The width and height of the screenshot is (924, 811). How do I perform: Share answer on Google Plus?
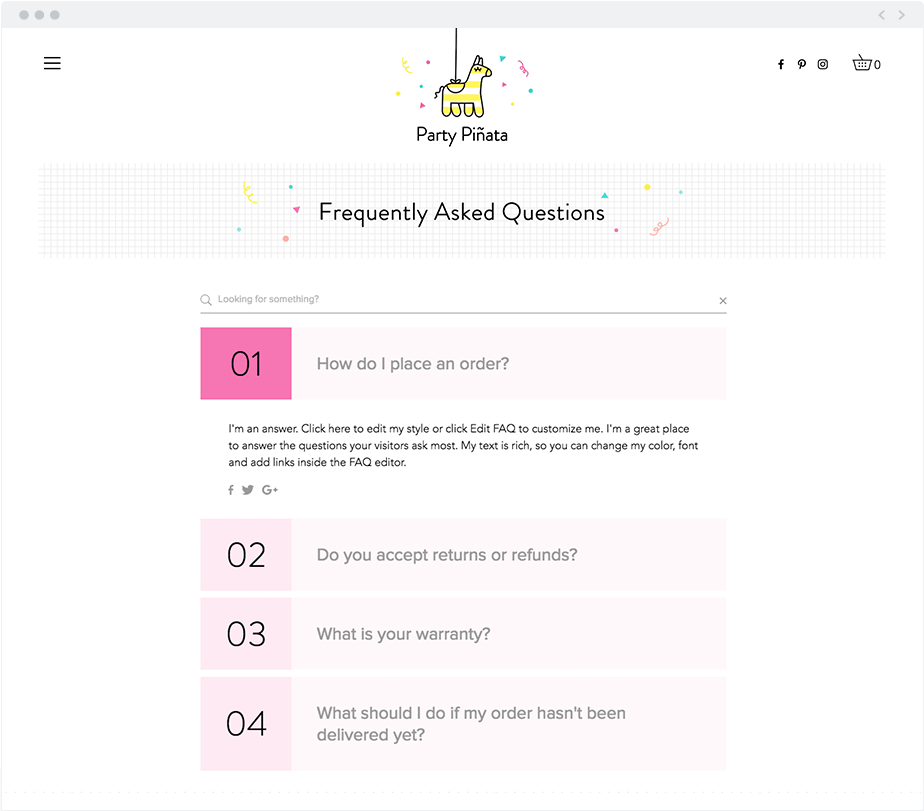click(270, 490)
